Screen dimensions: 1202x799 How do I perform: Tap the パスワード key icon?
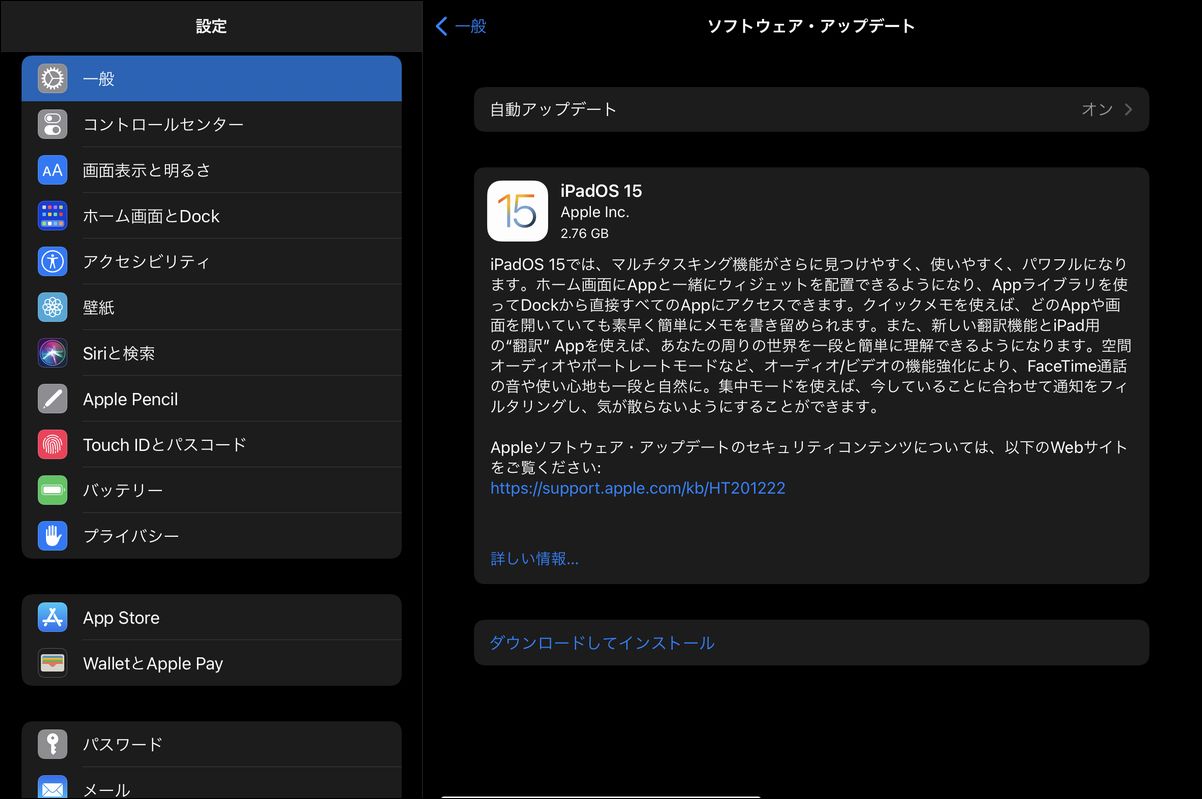pos(53,744)
